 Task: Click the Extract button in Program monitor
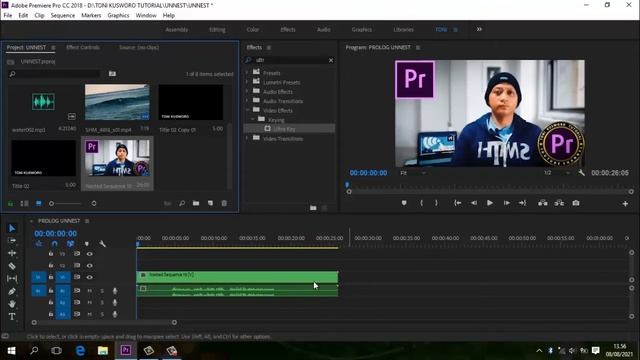click(559, 203)
